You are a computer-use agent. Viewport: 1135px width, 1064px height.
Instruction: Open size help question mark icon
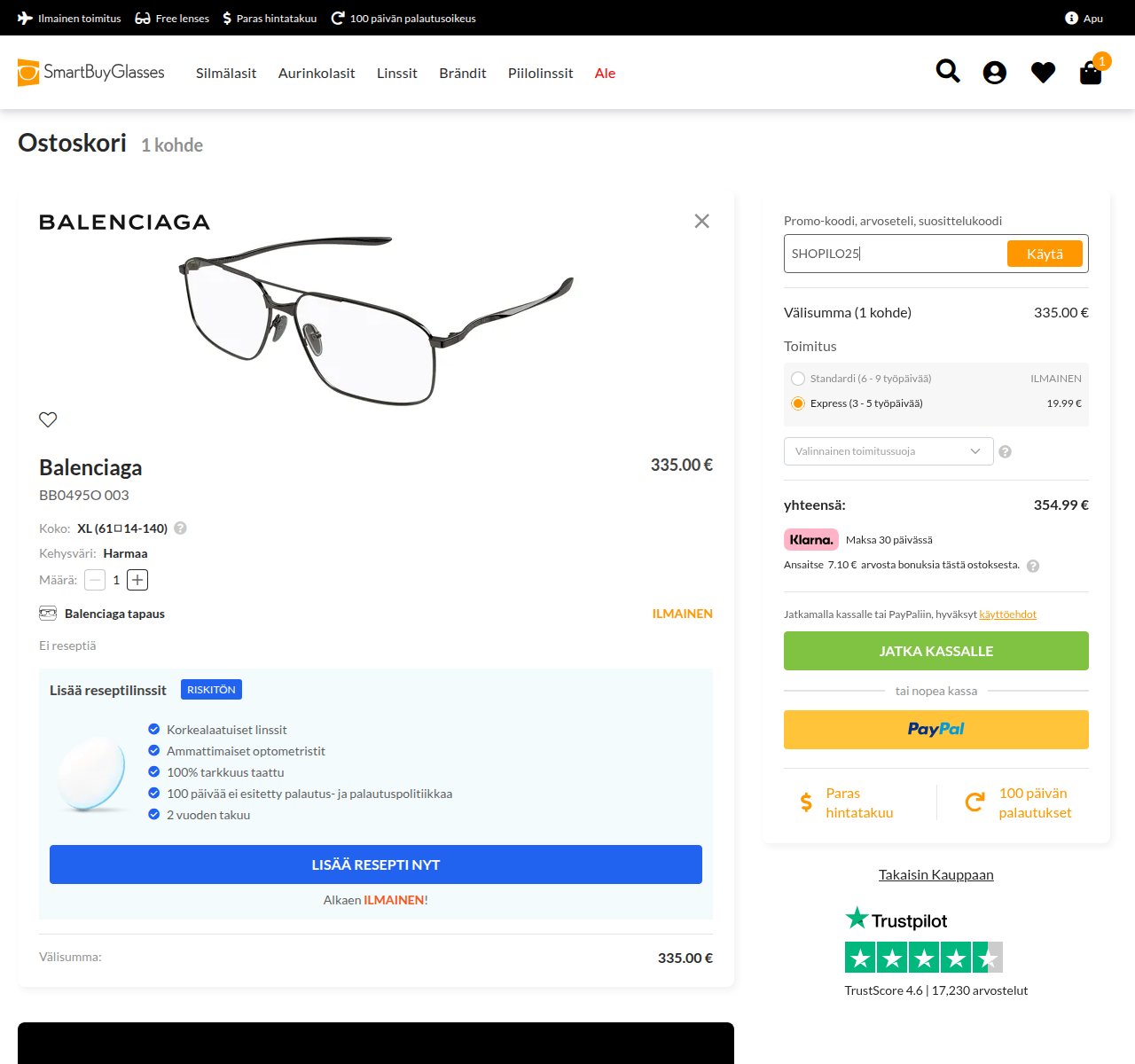180,528
